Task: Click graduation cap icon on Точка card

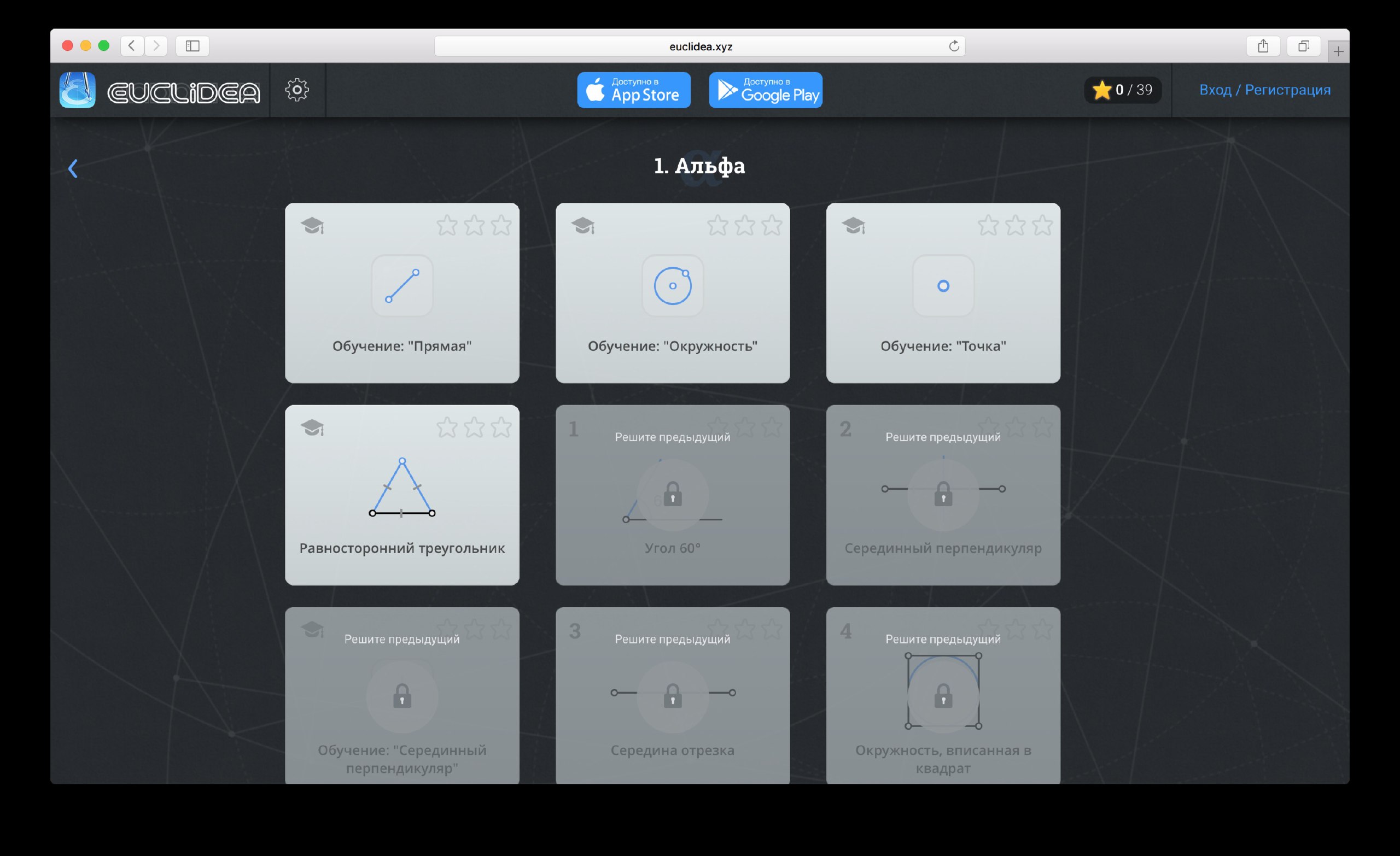Action: (x=853, y=226)
